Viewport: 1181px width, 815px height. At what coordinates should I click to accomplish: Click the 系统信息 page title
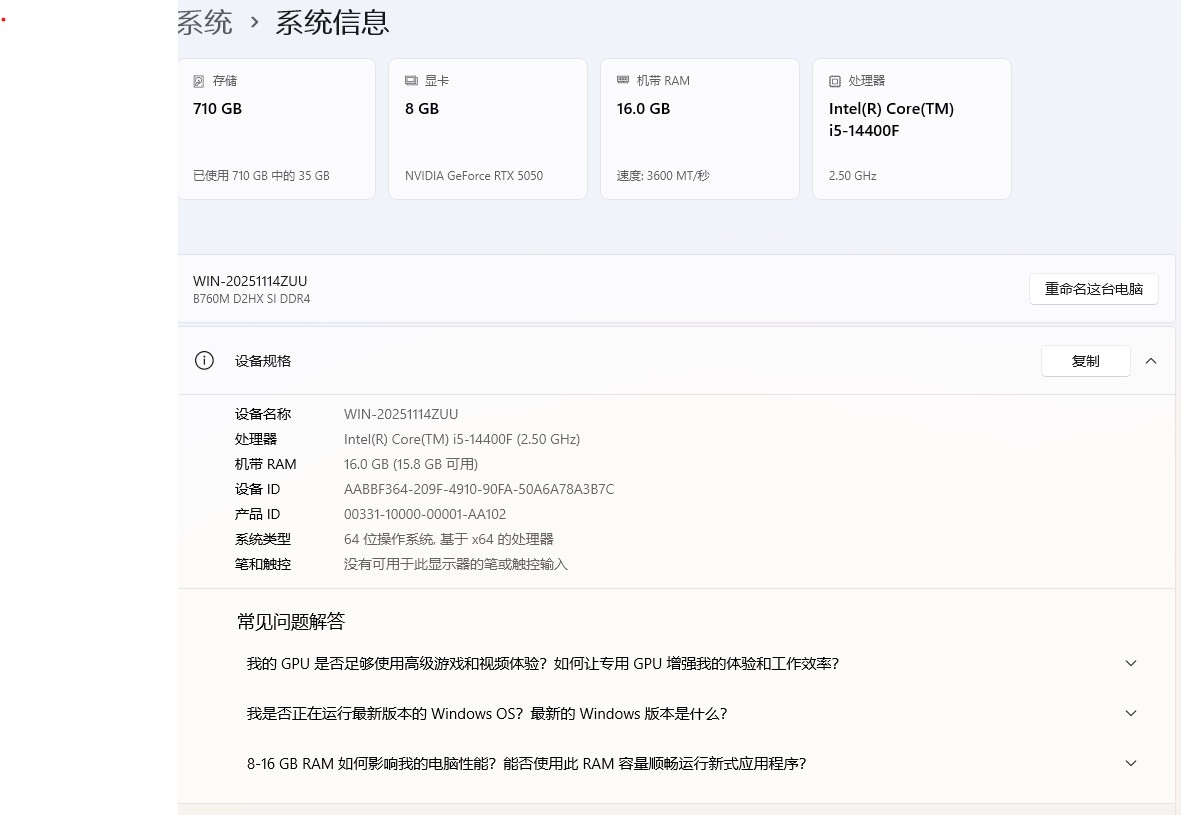332,22
